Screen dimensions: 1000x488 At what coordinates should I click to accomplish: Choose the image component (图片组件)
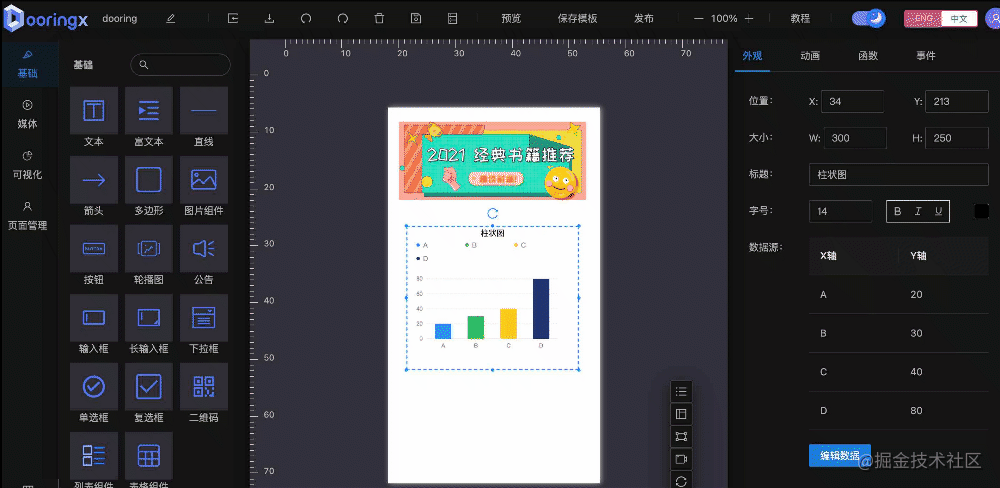tap(204, 180)
